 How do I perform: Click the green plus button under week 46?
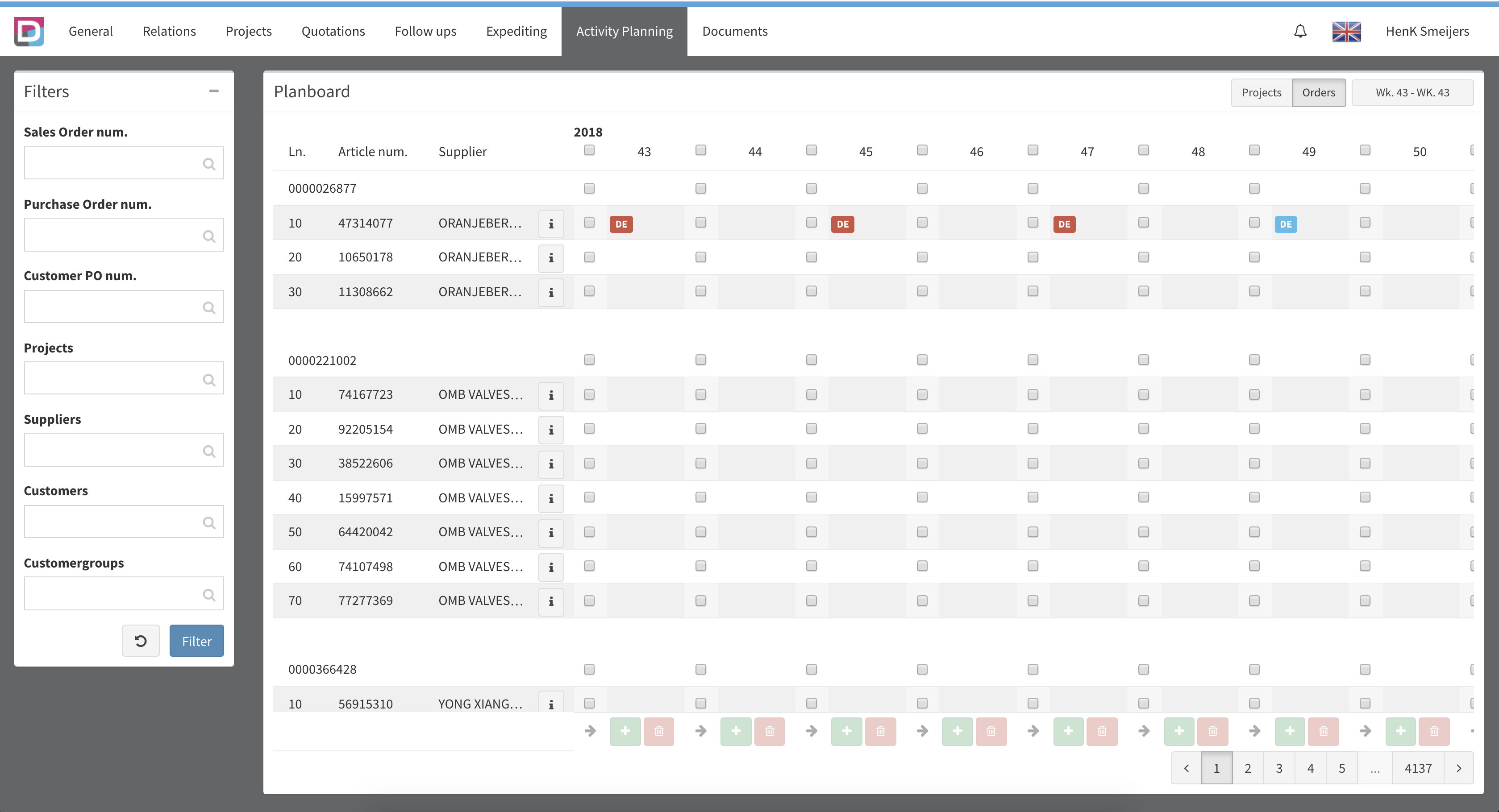coord(957,731)
